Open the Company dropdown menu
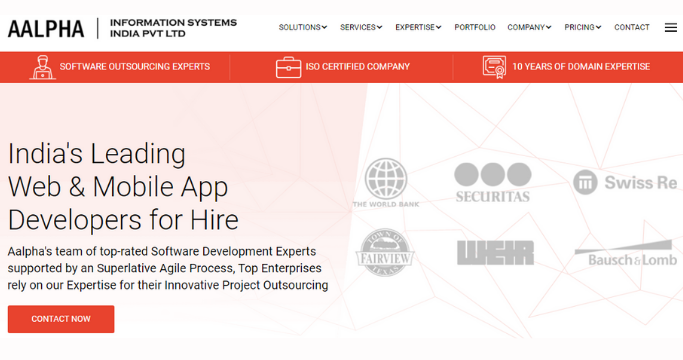Viewport: 683px width, 360px height. tap(529, 27)
